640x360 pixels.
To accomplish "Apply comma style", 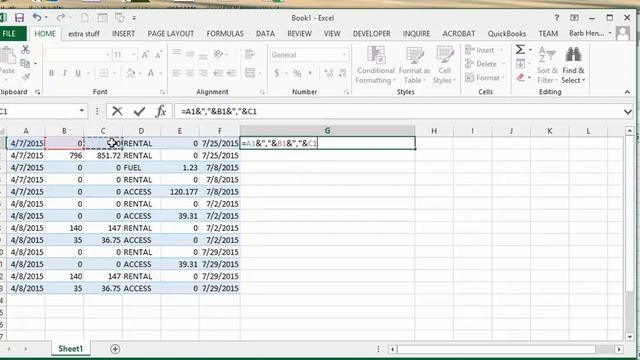I will coord(310,73).
